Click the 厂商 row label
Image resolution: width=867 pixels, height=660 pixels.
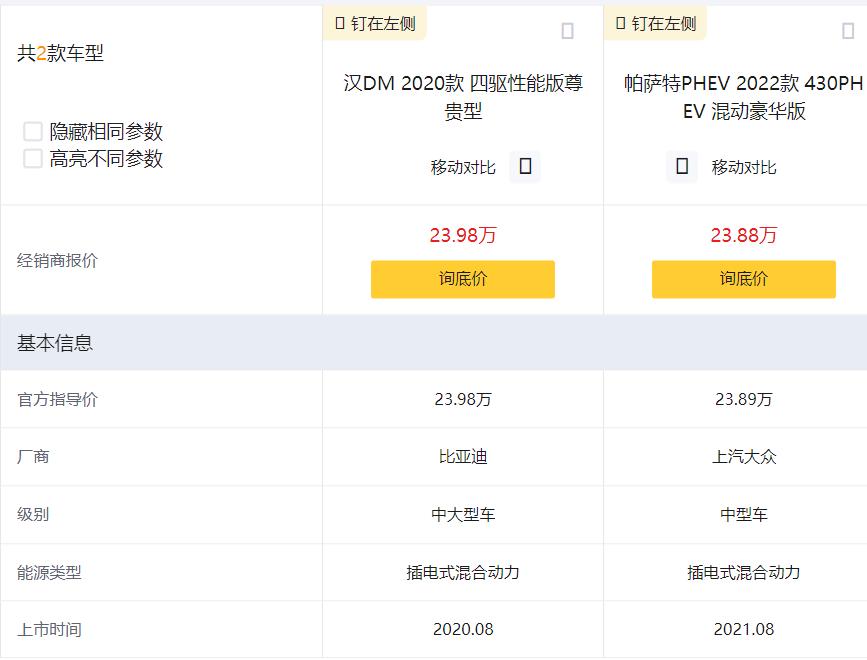pyautogui.click(x=33, y=457)
